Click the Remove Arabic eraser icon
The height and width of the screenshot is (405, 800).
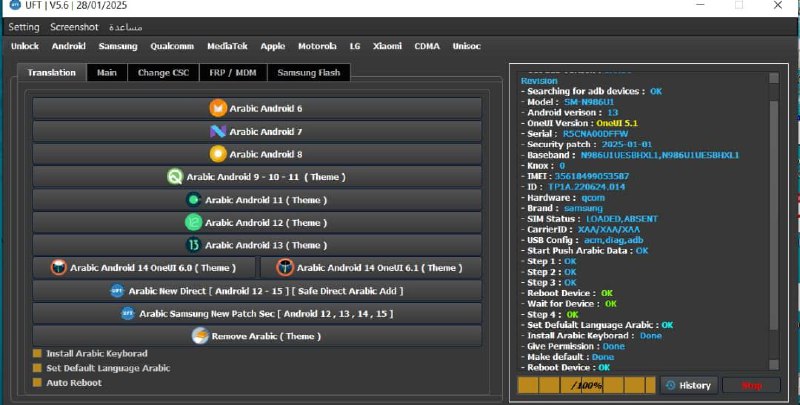click(x=200, y=336)
